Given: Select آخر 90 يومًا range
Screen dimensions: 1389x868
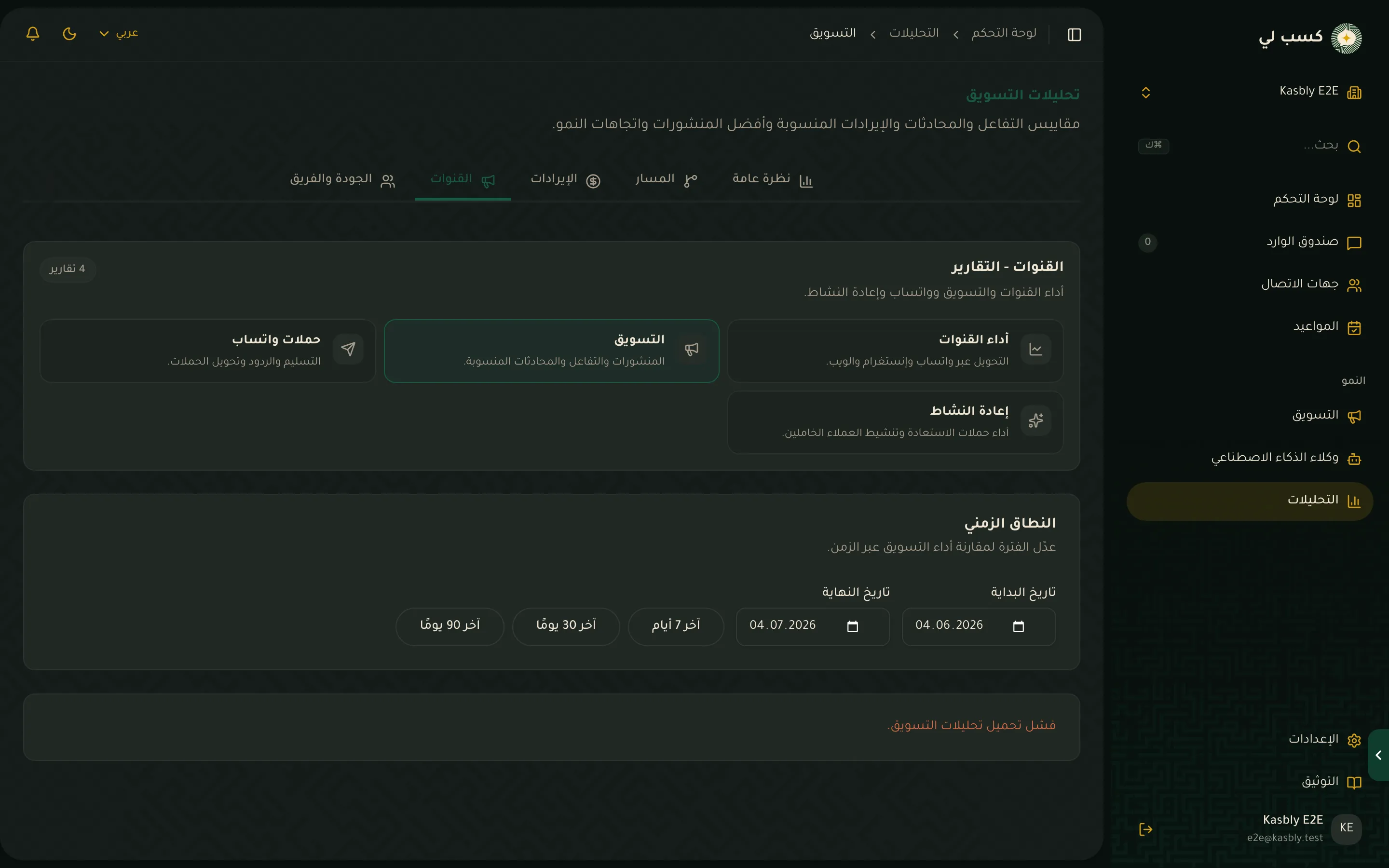Looking at the screenshot, I should (450, 626).
